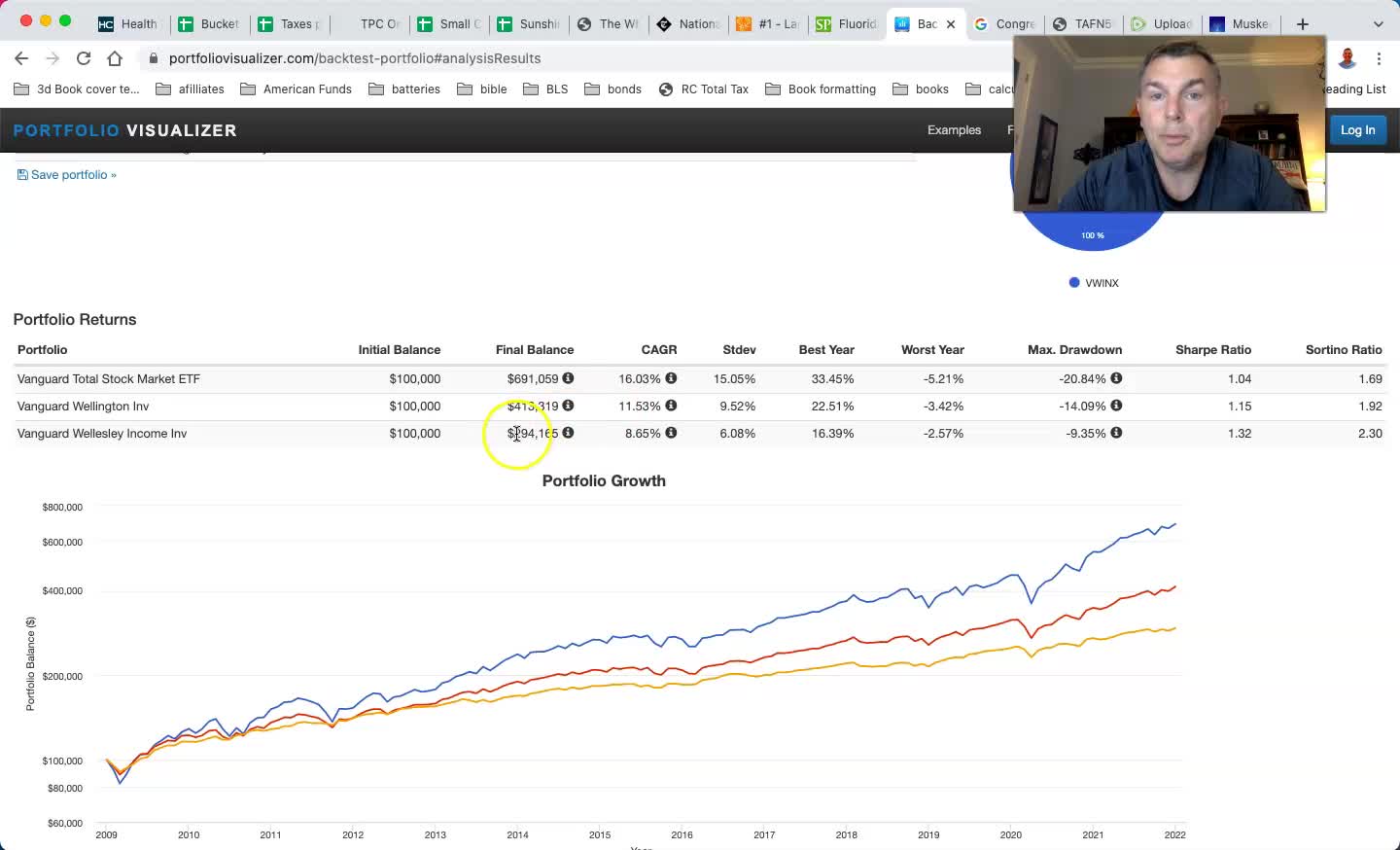Open the Chrome three-dot menu
This screenshot has height=850, width=1400.
[x=1379, y=58]
